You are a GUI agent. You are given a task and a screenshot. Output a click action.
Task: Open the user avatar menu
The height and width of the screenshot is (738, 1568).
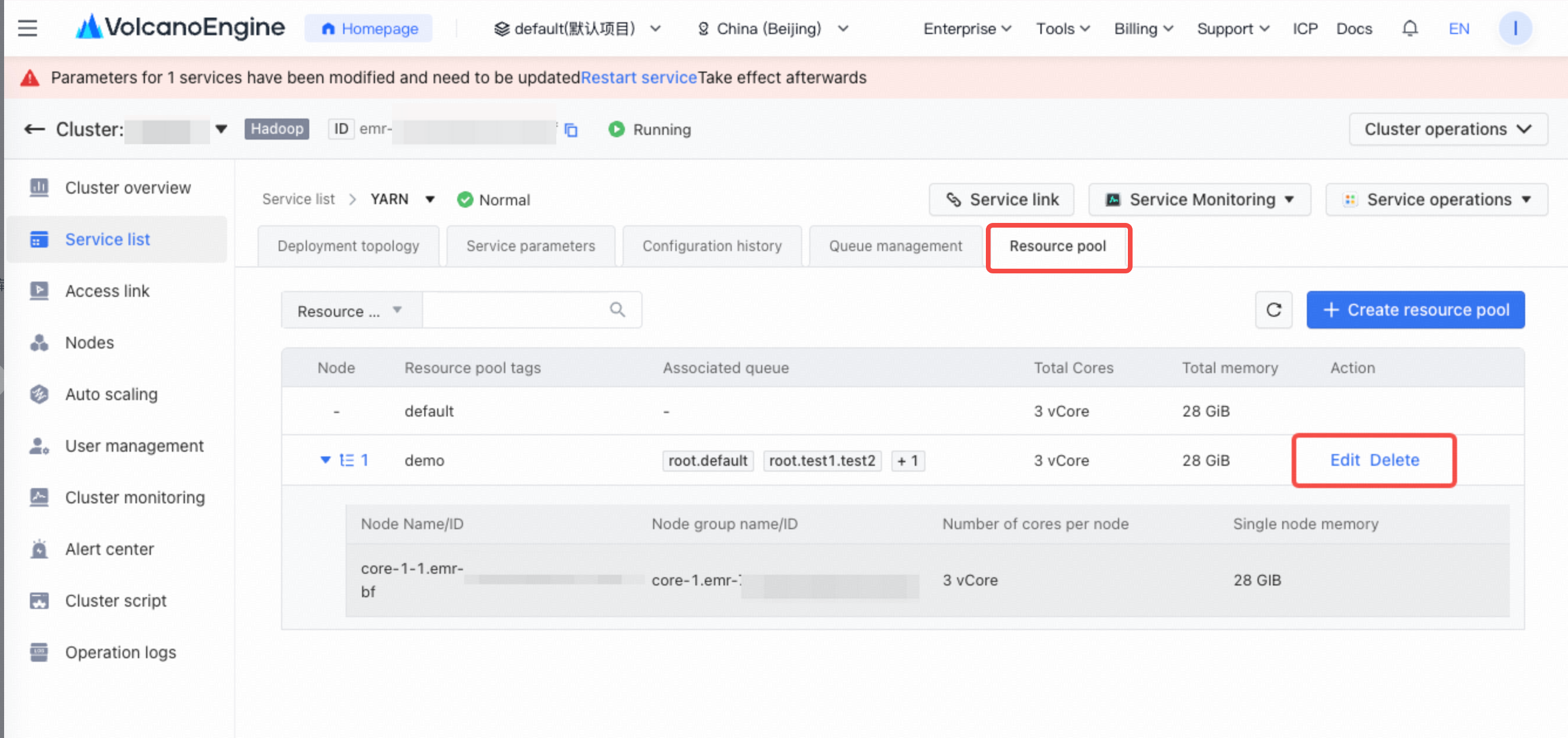click(1515, 28)
